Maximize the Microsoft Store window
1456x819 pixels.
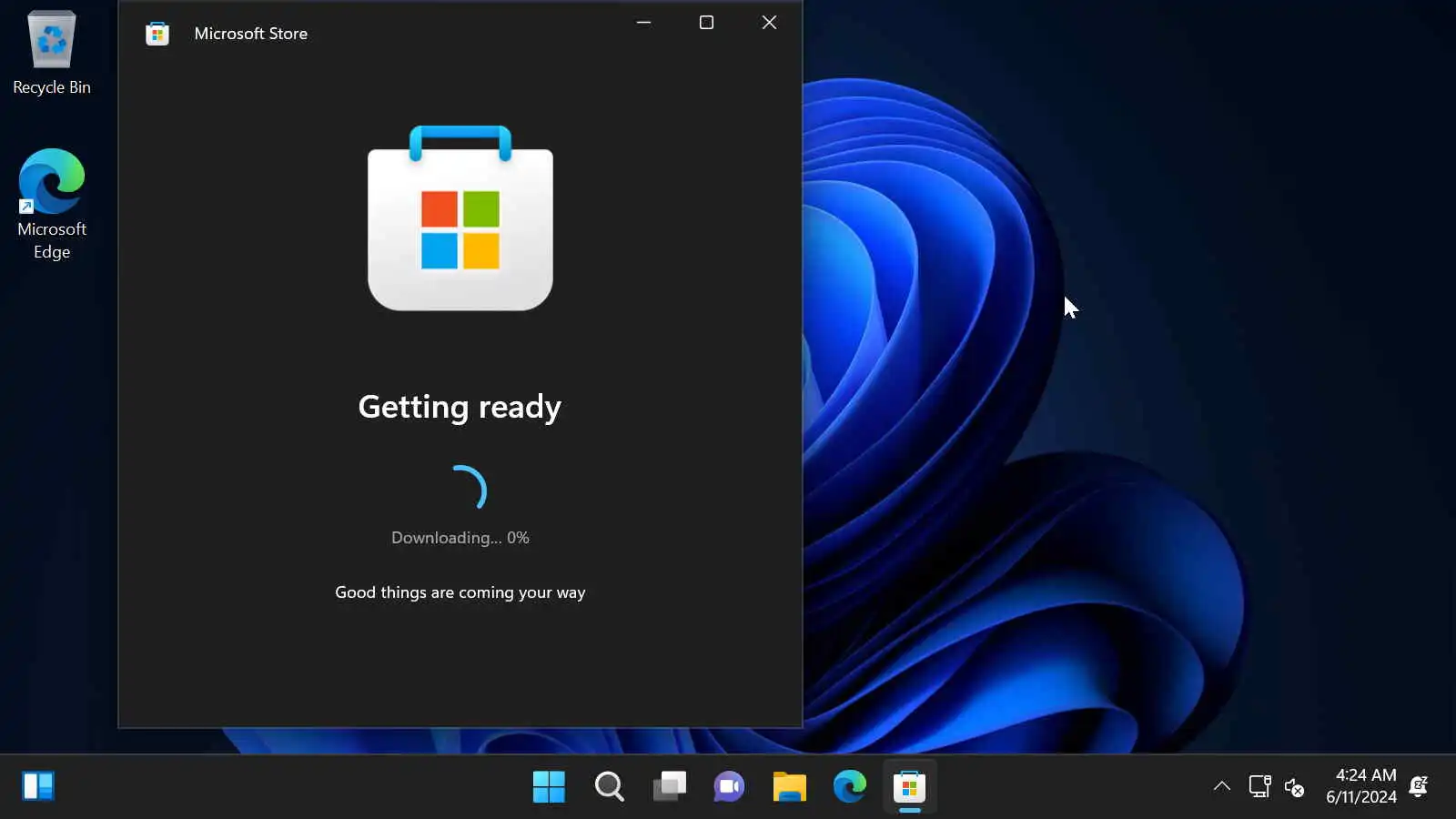(706, 23)
